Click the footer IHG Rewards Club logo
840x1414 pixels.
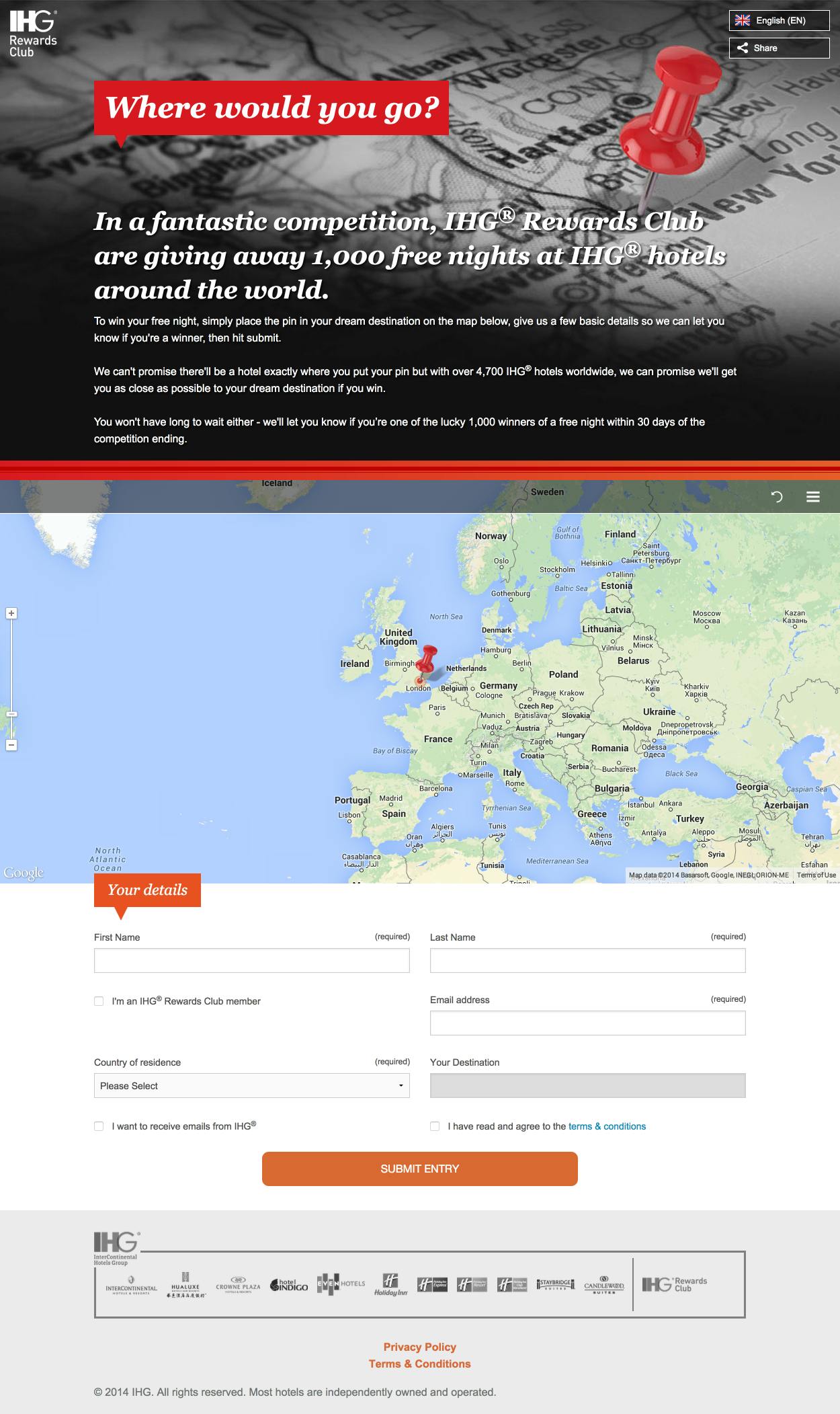[675, 1284]
